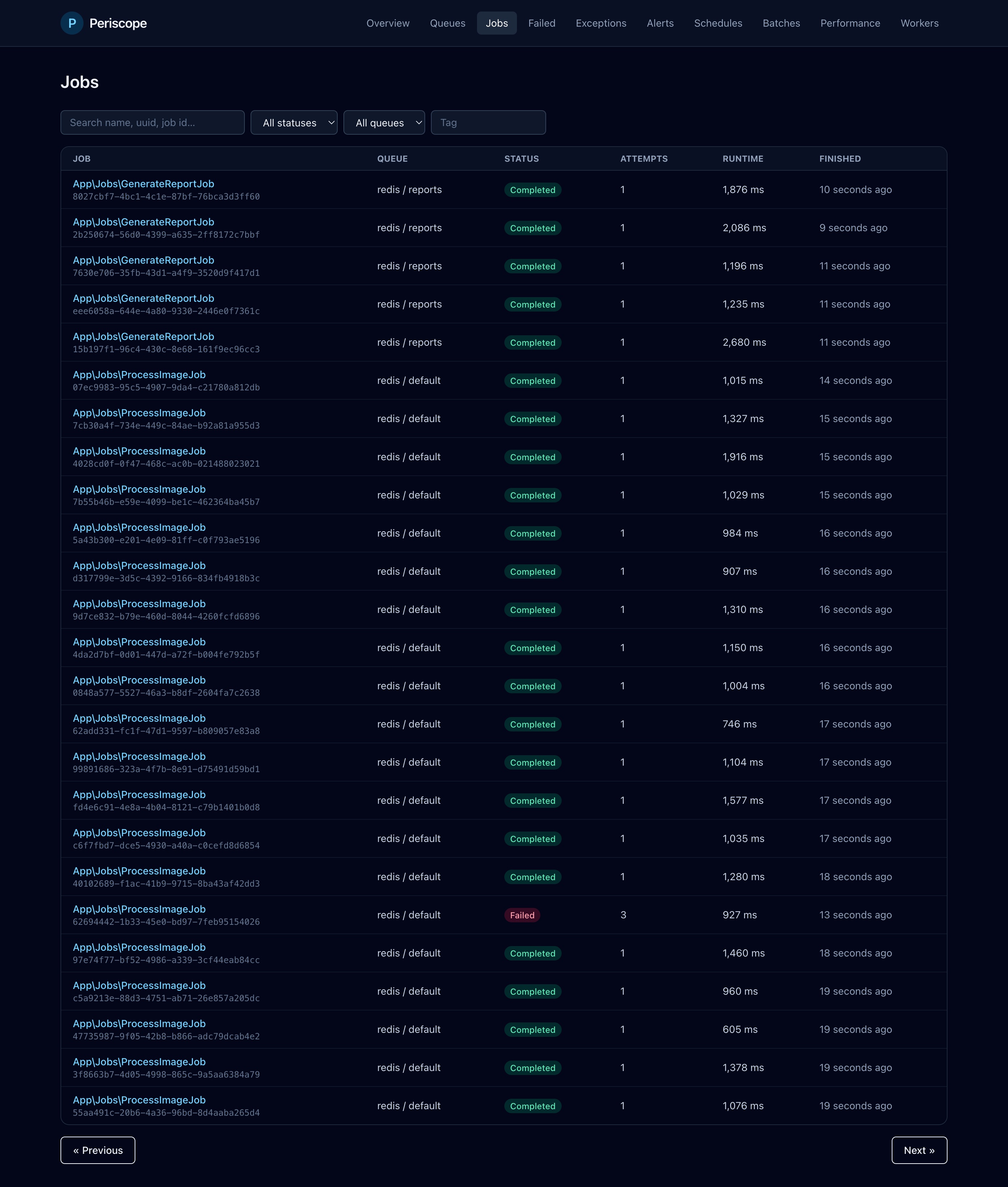Click the RUNTIME column header
This screenshot has height=1187, width=1008.
[742, 158]
